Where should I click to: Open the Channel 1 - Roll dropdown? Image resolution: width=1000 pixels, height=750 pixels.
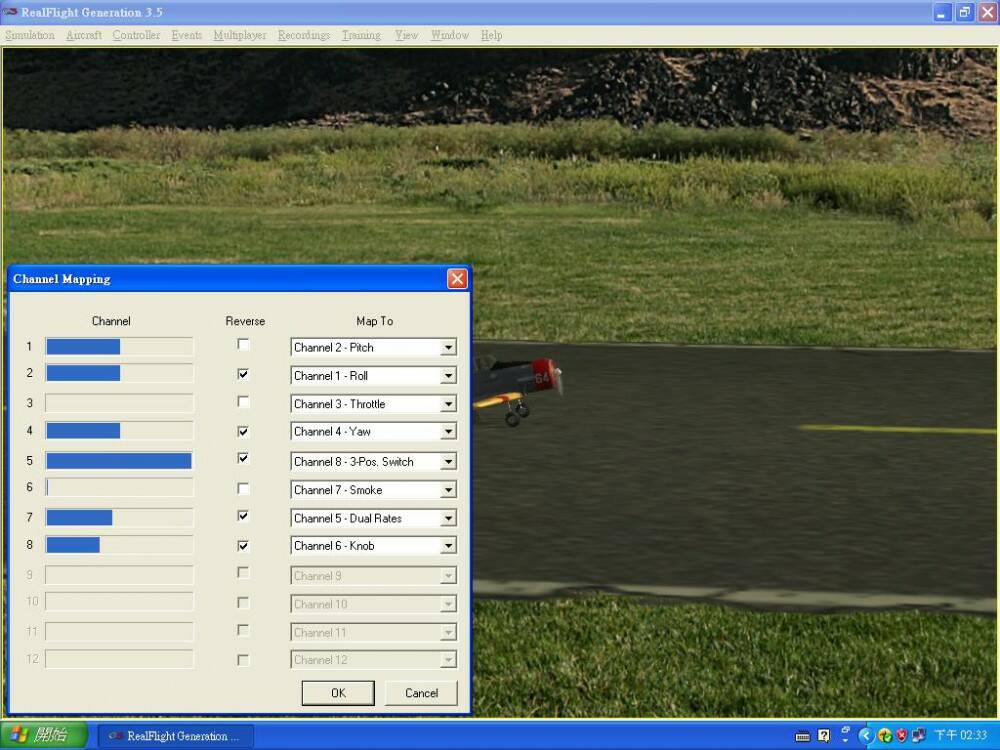[448, 376]
